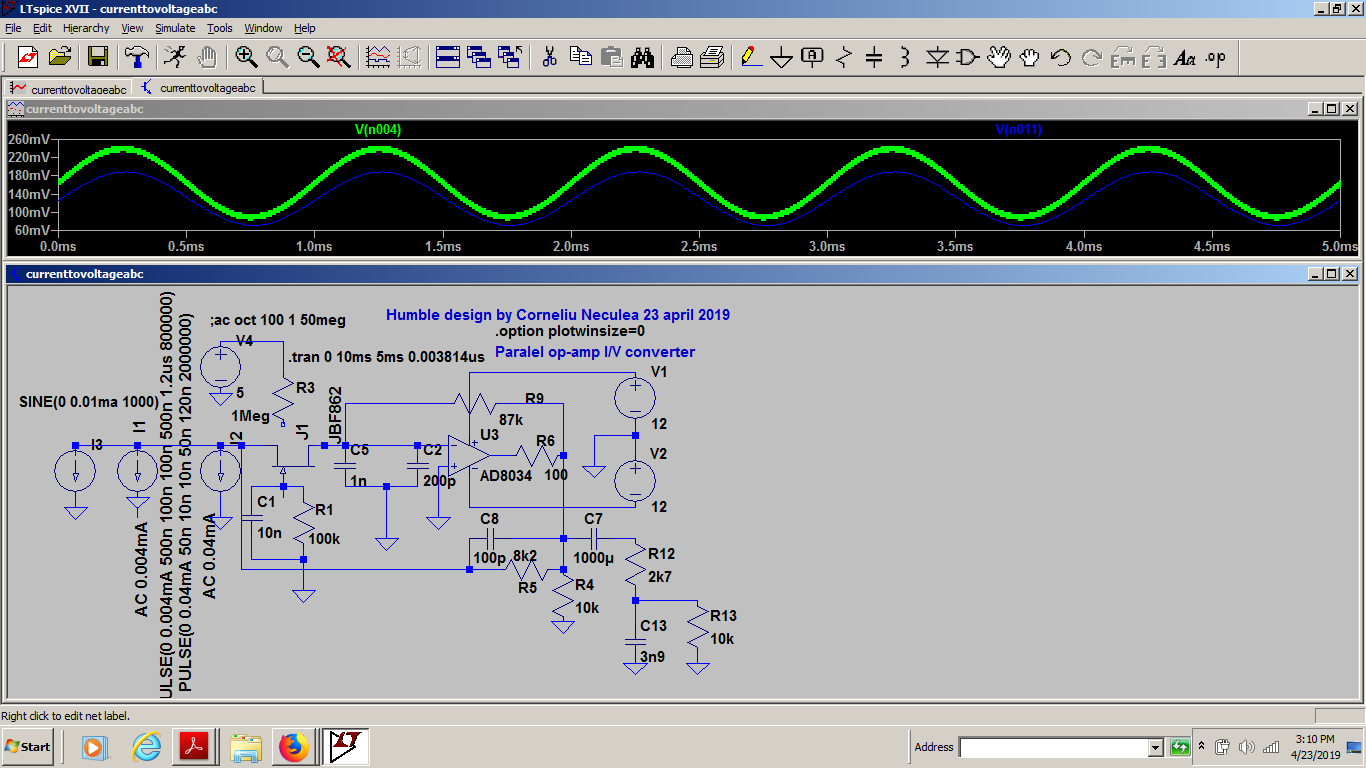Click the SINE(0 0.01ma 1000) source value

coord(89,402)
